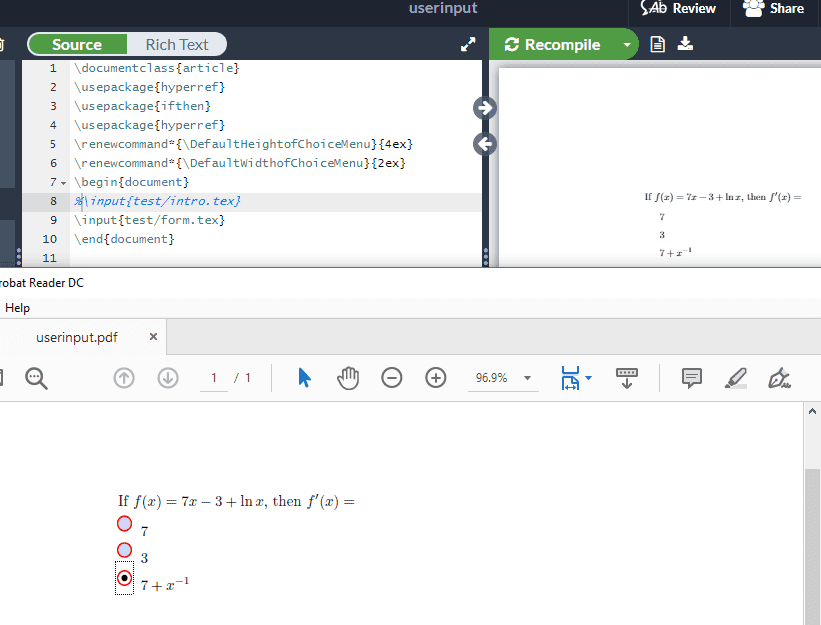Expand the editor to full width
Viewport: 821px width, 625px height.
(x=468, y=44)
